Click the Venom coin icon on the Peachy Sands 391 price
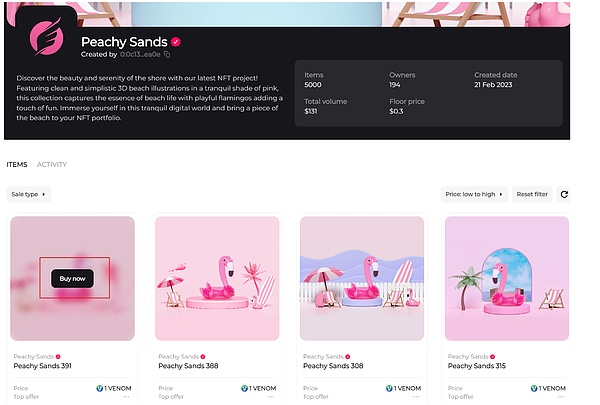The width and height of the screenshot is (600, 405). pyautogui.click(x=99, y=388)
